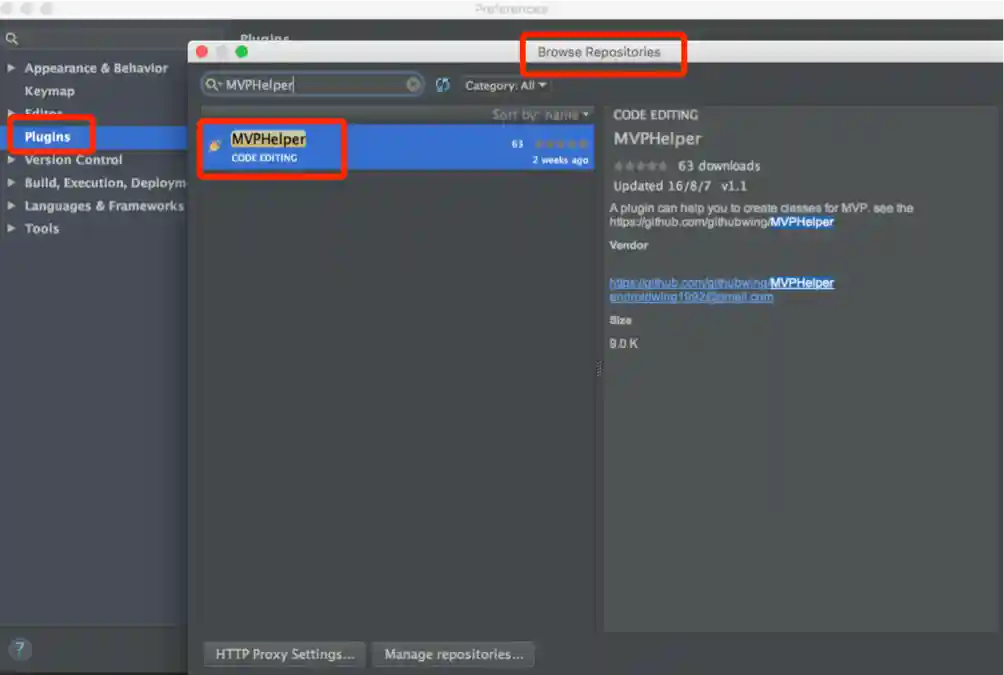This screenshot has height=675, width=1004.
Task: Click the MVPHelper search input field
Action: [x=312, y=85]
